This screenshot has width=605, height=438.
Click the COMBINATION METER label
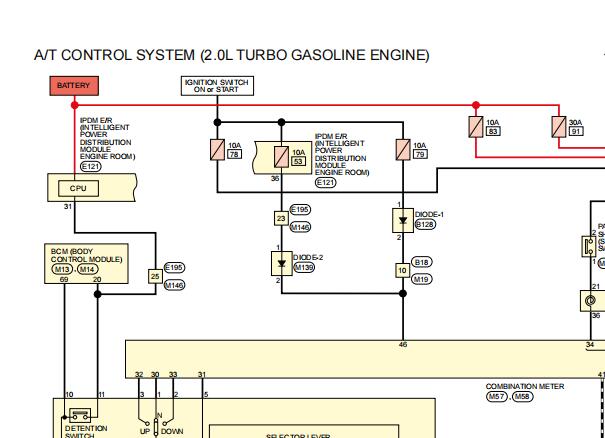click(x=525, y=386)
